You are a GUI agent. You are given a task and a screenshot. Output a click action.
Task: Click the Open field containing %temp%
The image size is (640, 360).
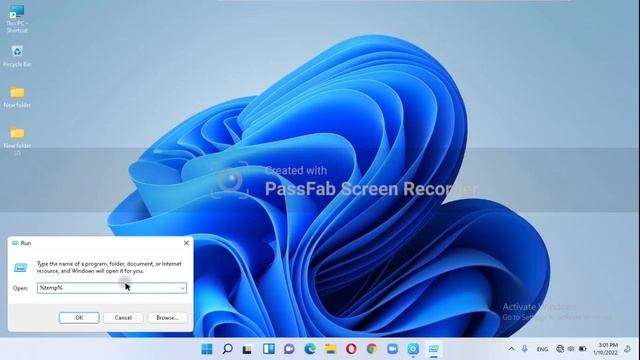pos(111,288)
